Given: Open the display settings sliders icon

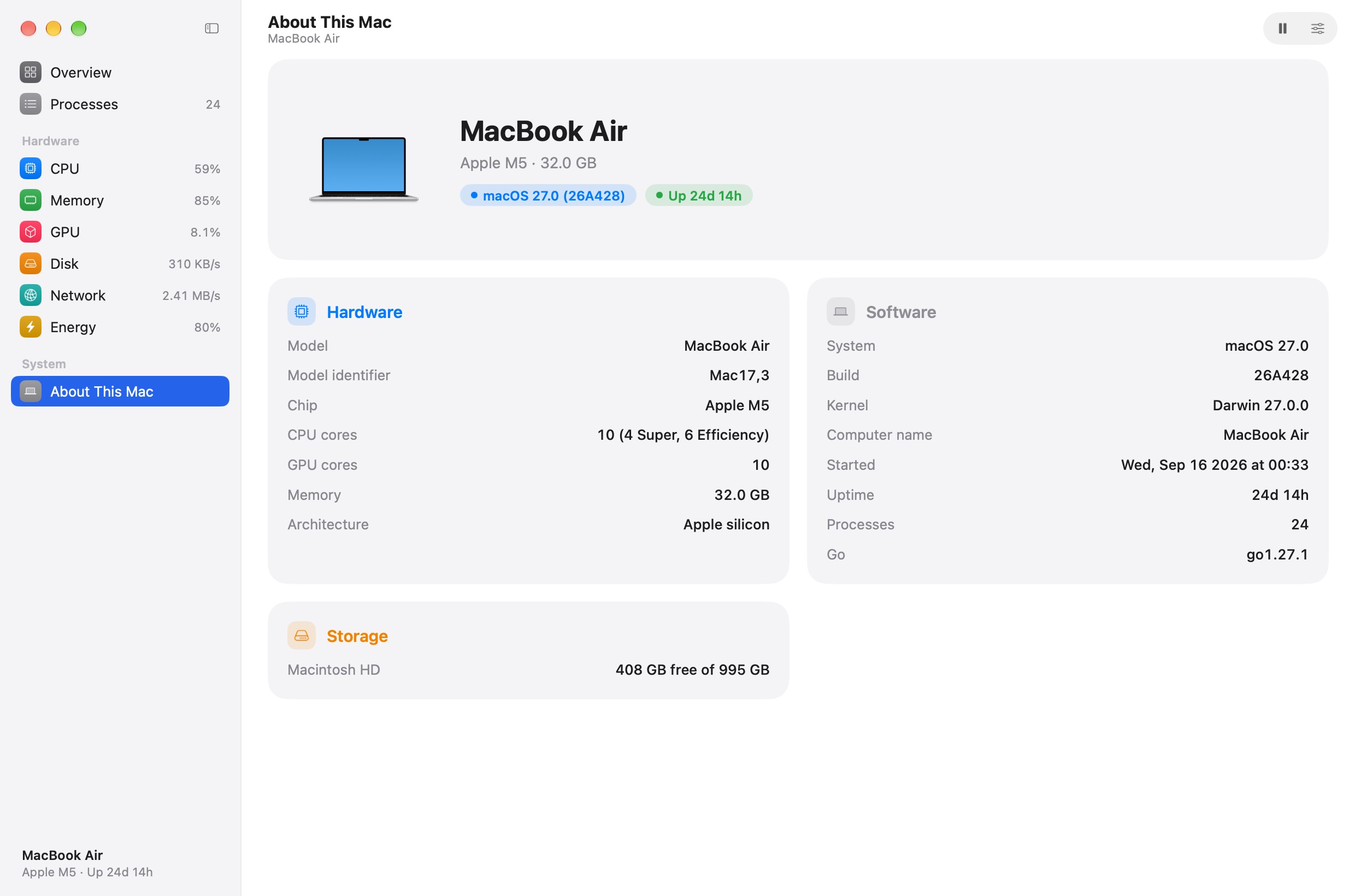Looking at the screenshot, I should coord(1317,28).
